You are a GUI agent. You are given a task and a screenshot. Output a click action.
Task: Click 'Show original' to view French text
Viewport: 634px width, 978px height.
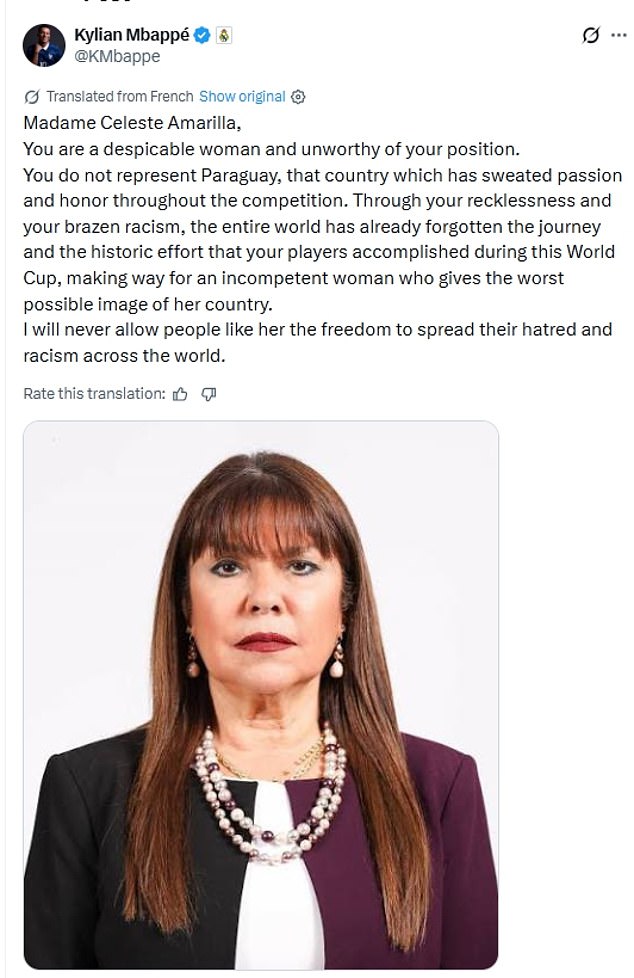tap(242, 97)
